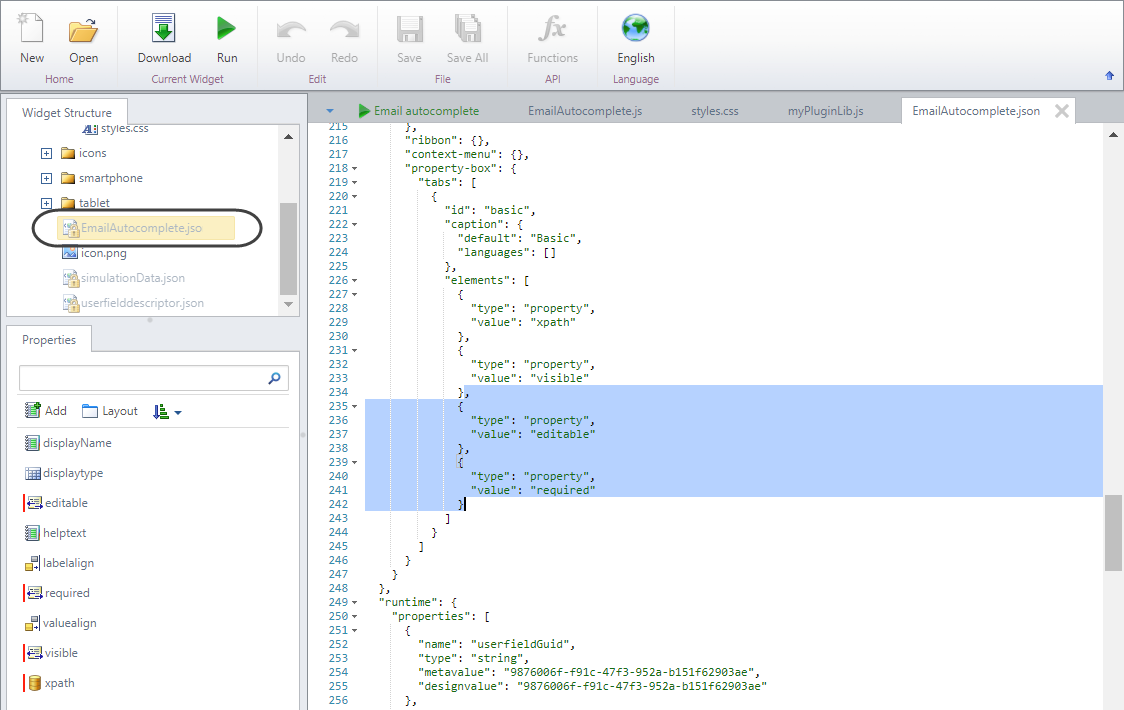The width and height of the screenshot is (1124, 710).
Task: Click the Save All icon
Action: 467,29
